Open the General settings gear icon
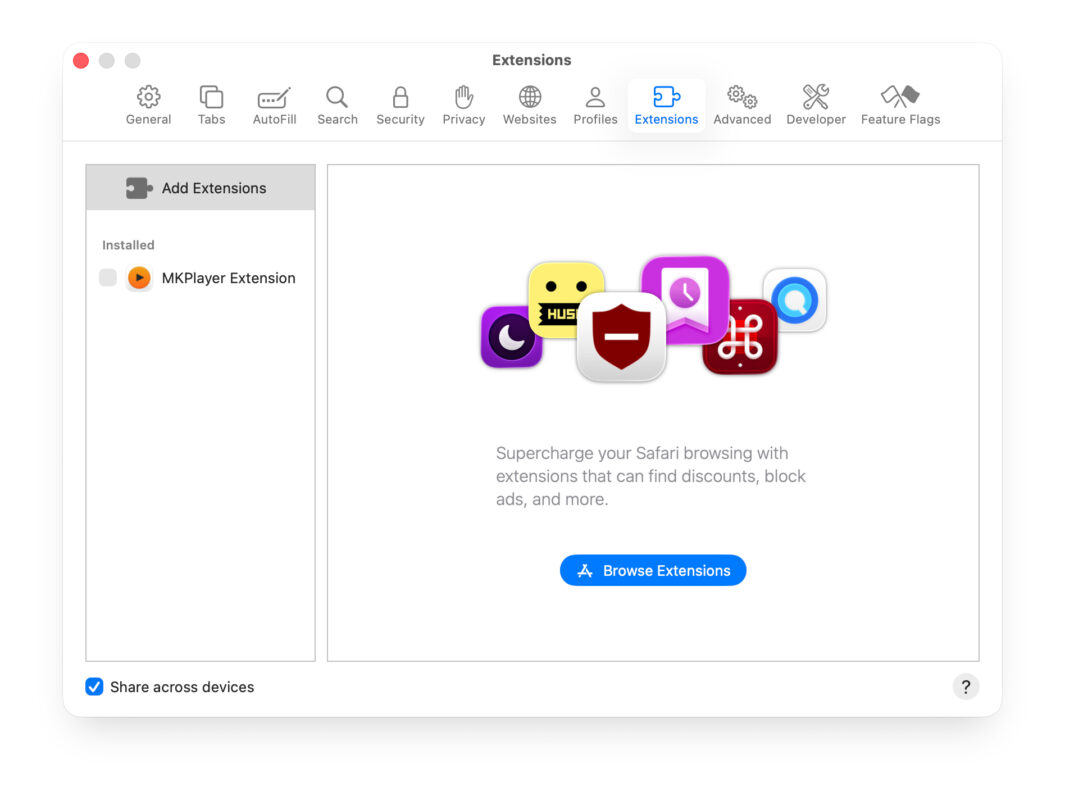The width and height of the screenshot is (1065, 800). tap(148, 104)
